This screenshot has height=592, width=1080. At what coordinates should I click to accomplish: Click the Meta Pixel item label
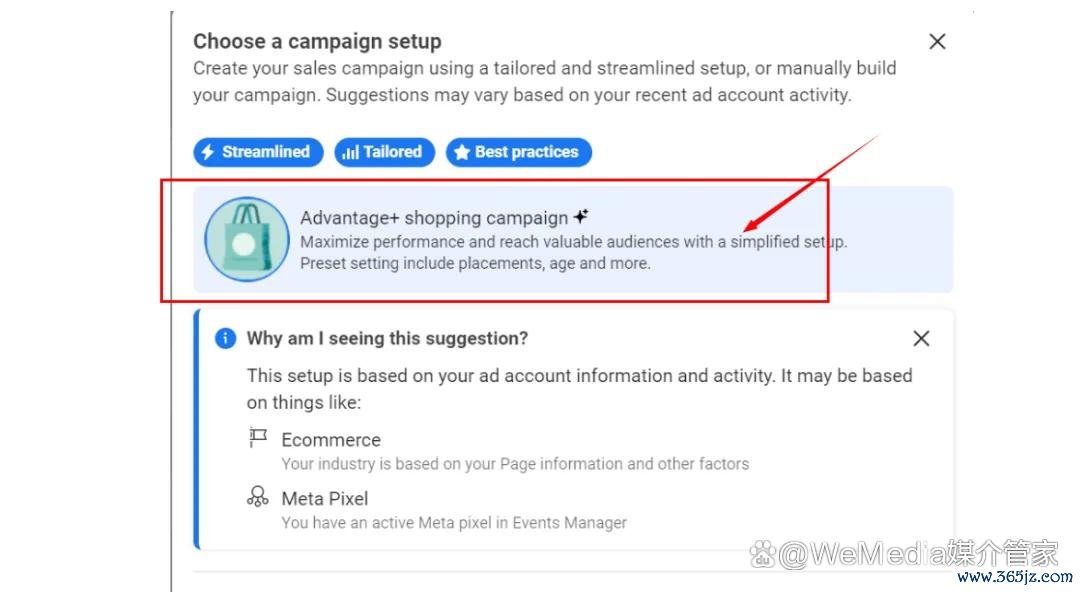click(324, 498)
